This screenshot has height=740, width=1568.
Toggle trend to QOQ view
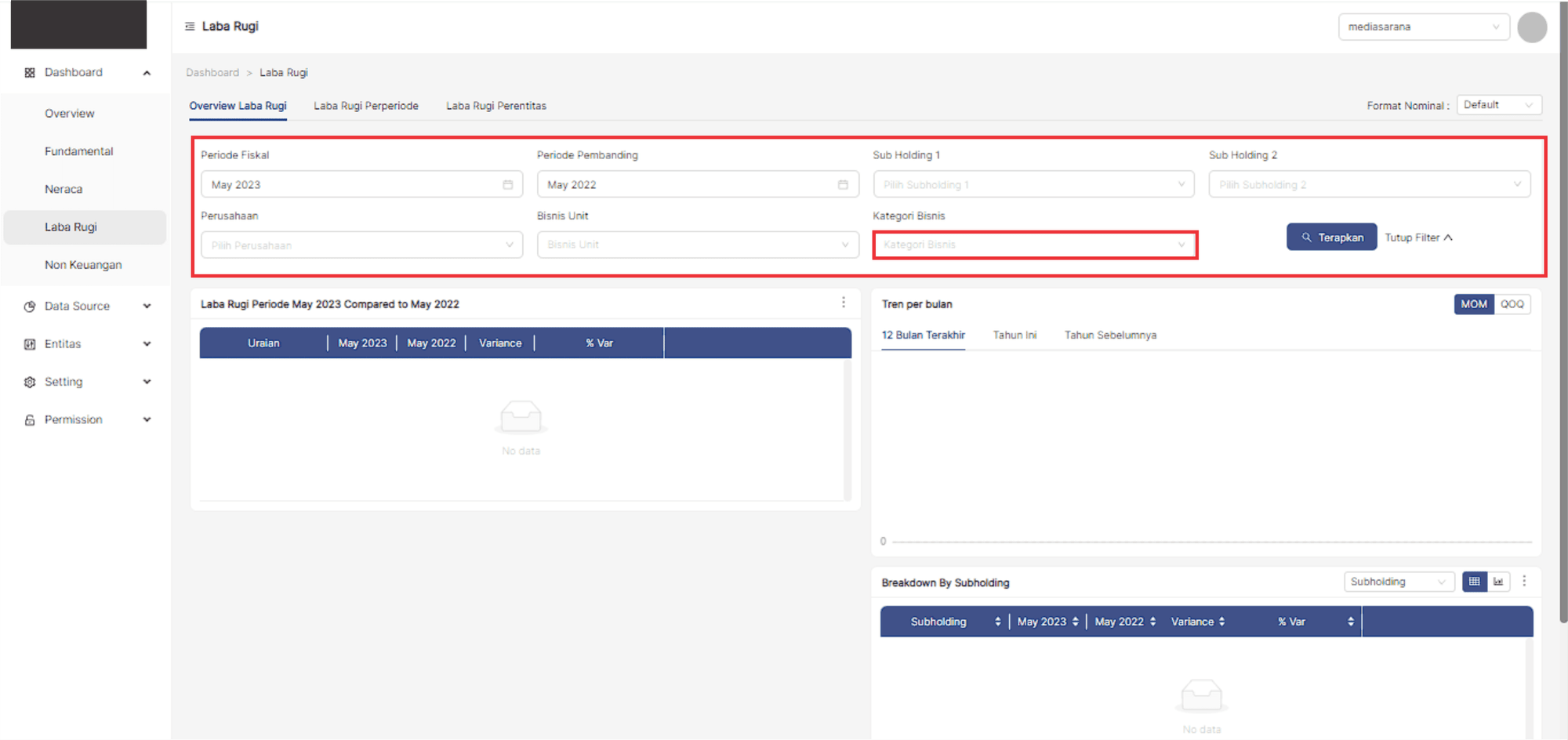[1512, 304]
